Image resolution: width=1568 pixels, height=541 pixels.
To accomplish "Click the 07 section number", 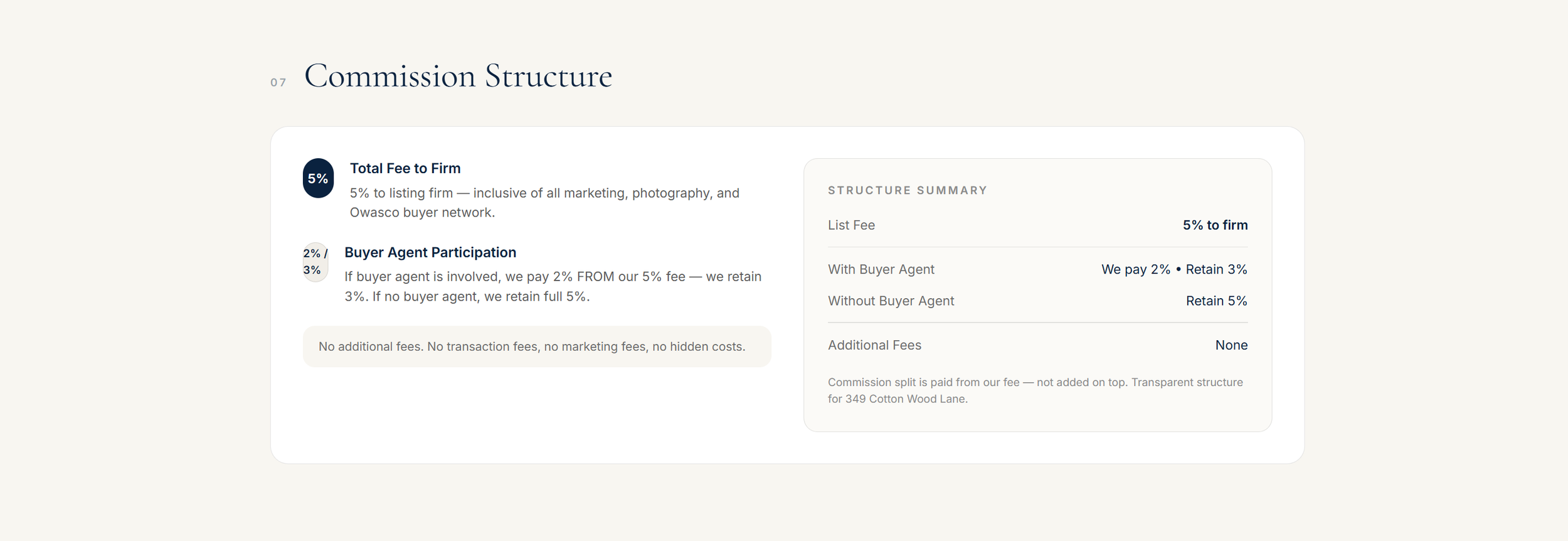I will 278,82.
